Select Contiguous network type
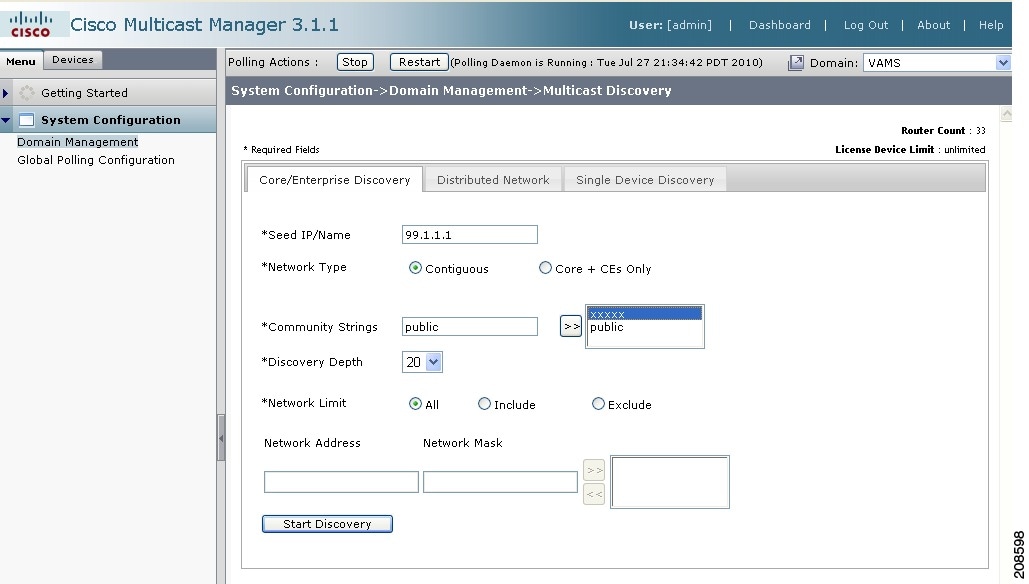This screenshot has height=584, width=1029. tap(415, 268)
